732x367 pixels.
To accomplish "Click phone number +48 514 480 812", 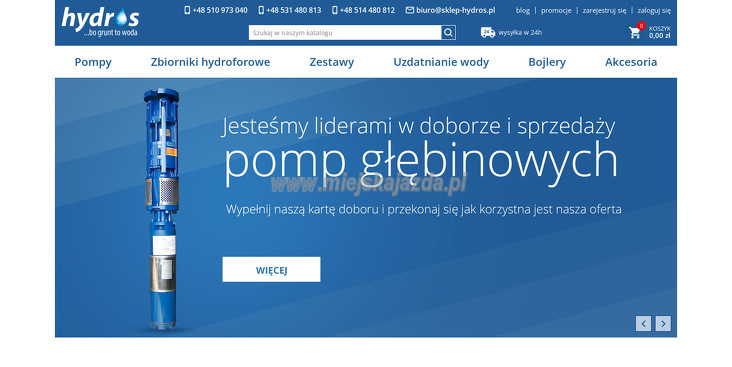I will (x=367, y=10).
